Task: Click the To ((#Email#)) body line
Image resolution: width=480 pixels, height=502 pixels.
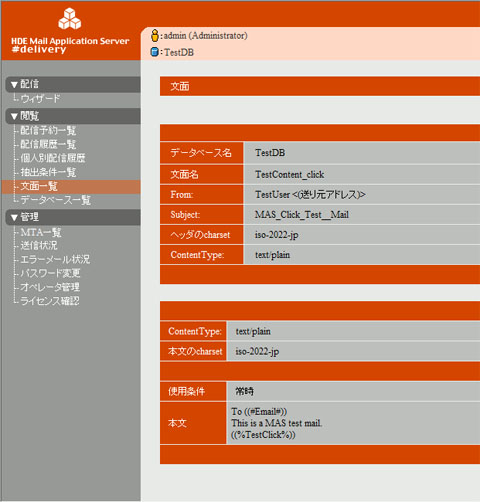Action: click(x=259, y=411)
